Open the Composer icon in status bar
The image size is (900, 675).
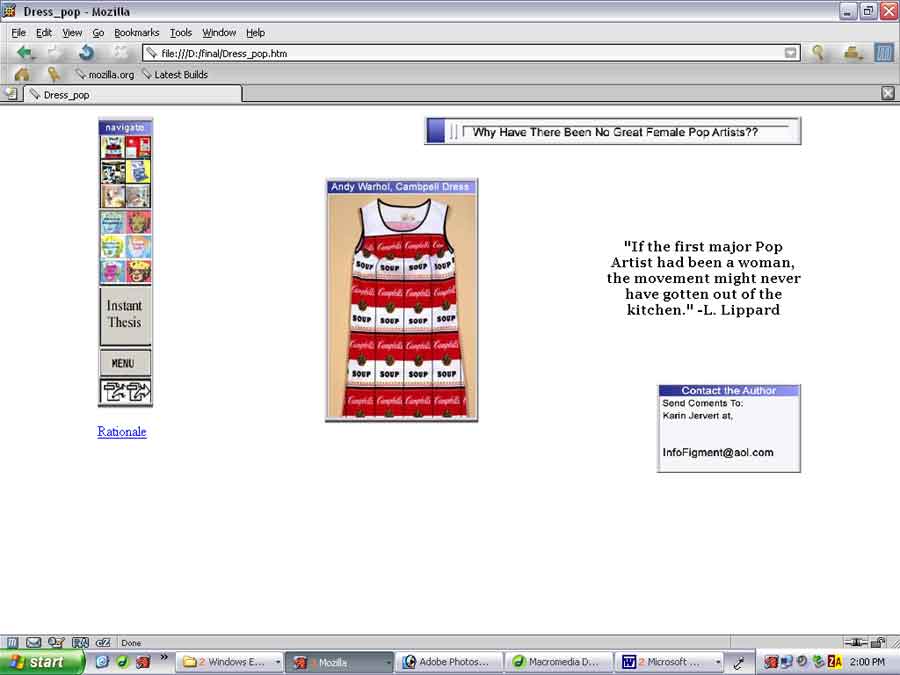pos(56,642)
